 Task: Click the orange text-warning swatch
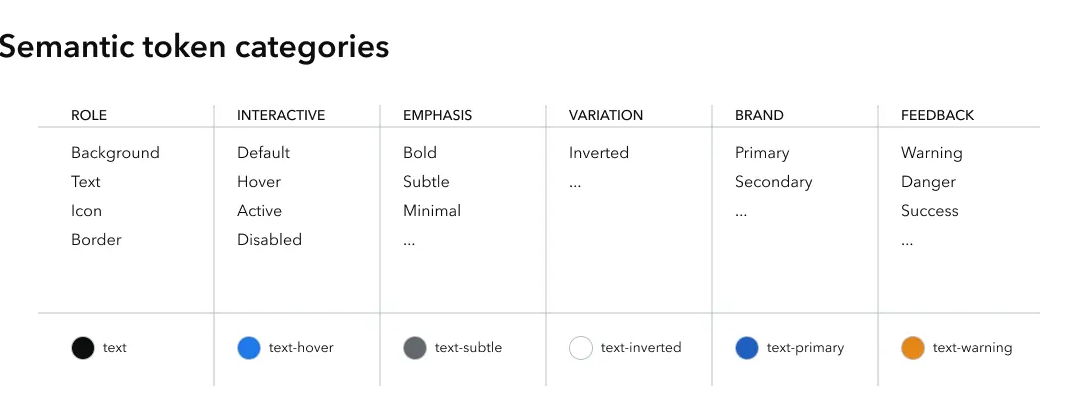click(x=913, y=348)
